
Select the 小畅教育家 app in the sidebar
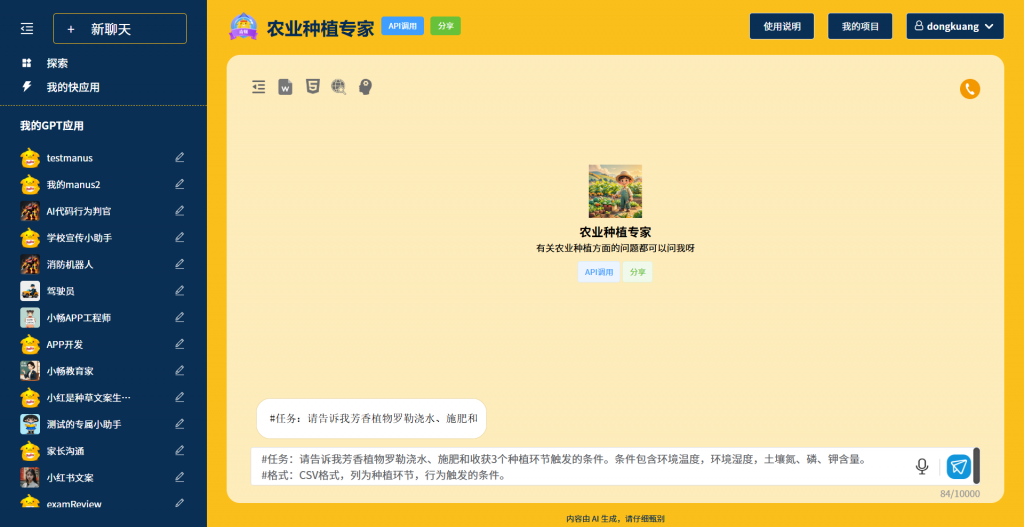[70, 371]
